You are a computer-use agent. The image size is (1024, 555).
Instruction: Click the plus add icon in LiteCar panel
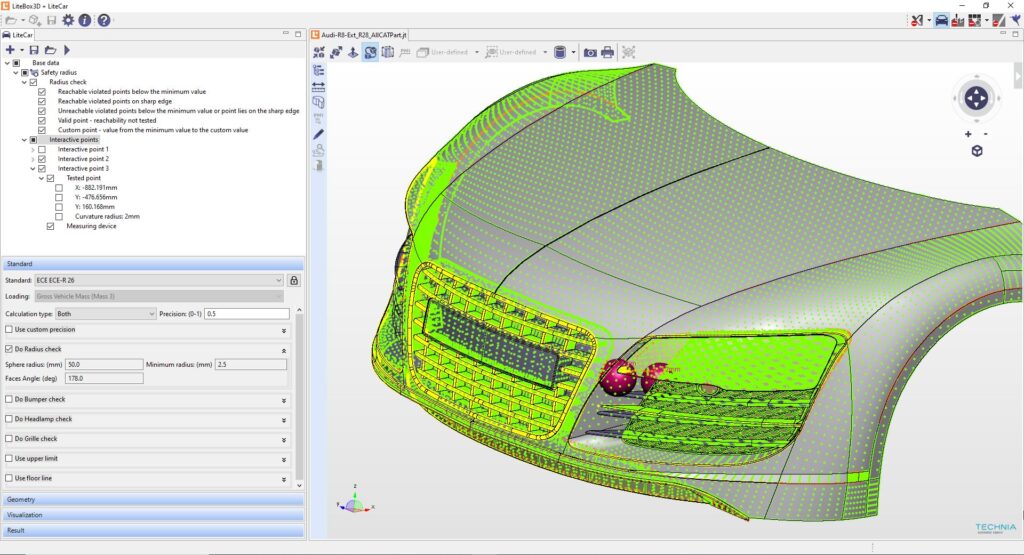[10, 50]
